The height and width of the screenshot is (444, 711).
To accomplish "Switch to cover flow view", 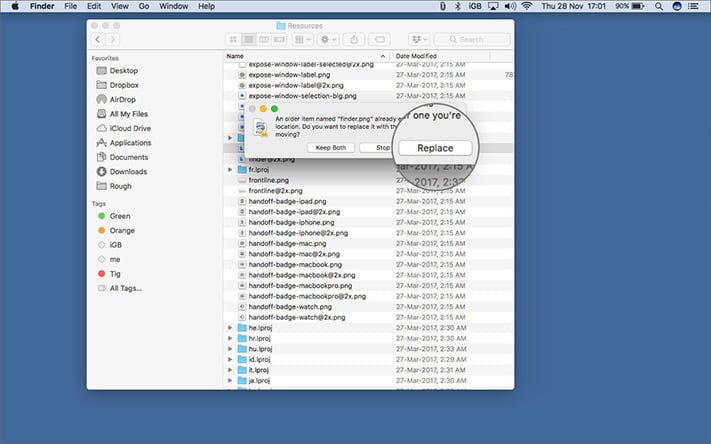I will 279,40.
